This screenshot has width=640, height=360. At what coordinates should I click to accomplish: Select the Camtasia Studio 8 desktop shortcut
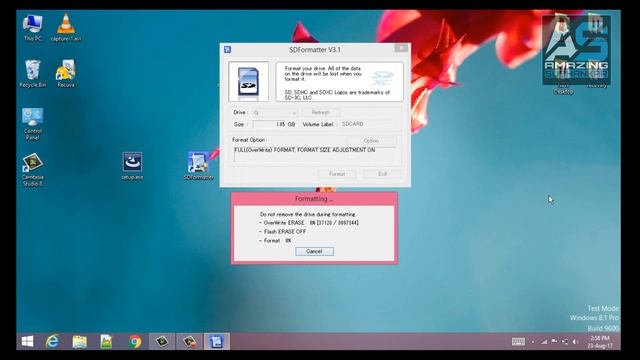click(x=33, y=170)
